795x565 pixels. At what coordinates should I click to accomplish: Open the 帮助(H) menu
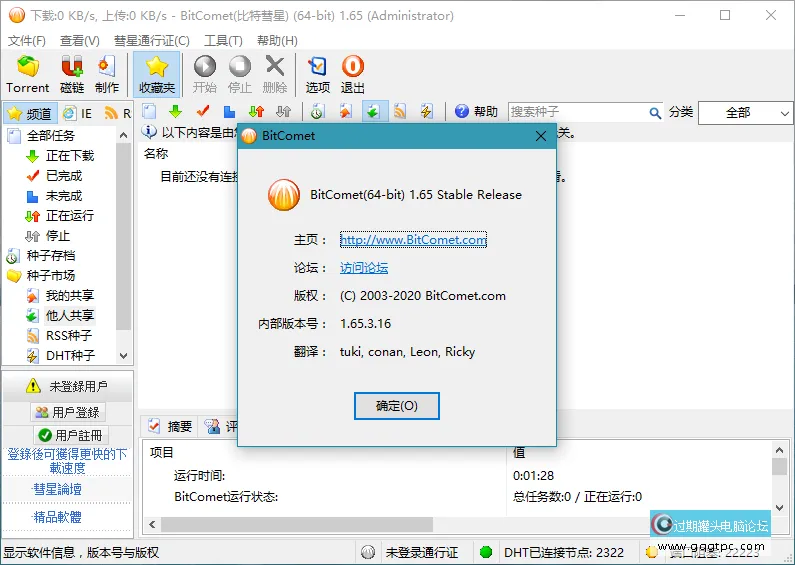tap(277, 41)
